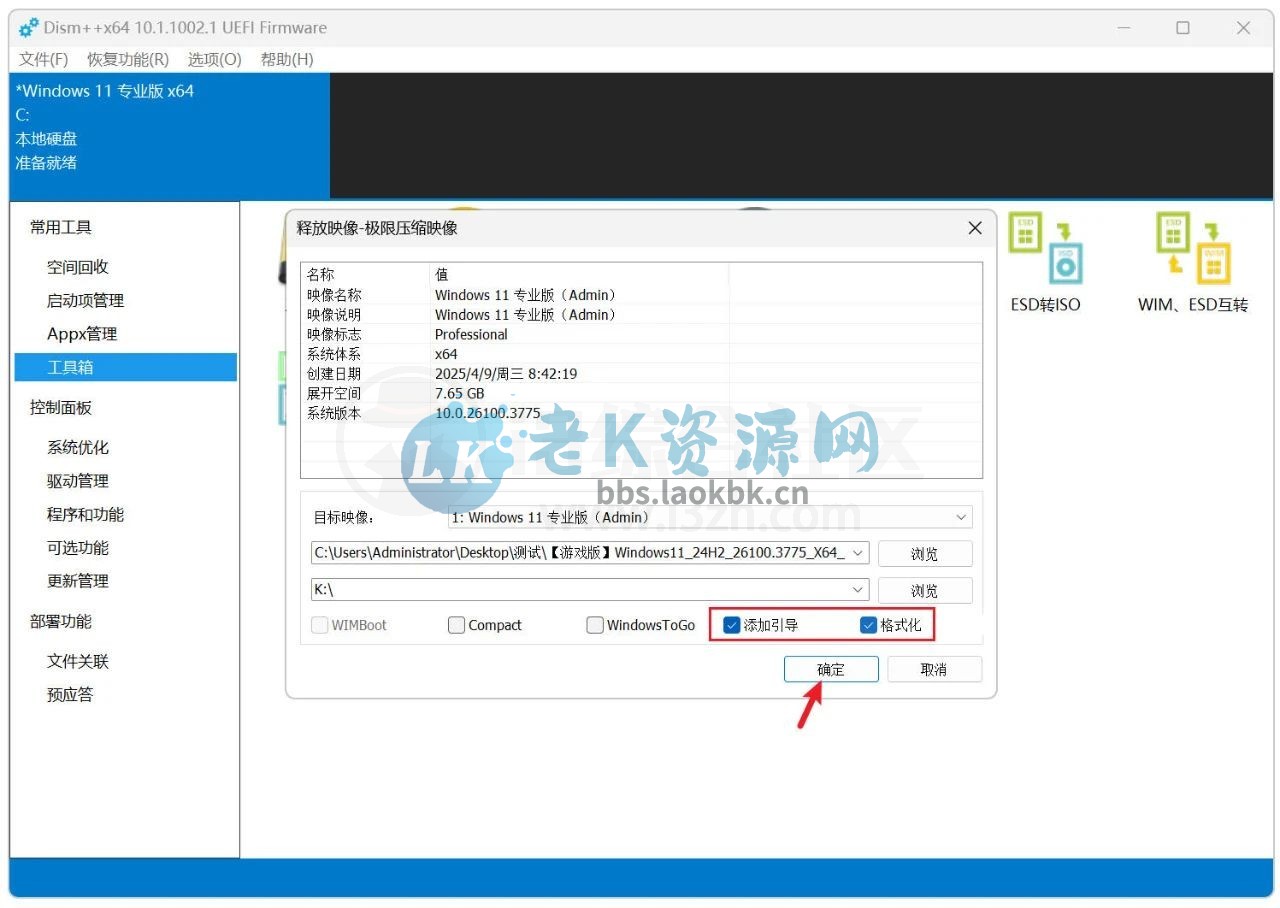The image size is (1280, 908).
Task: Click the K:\ destination input field
Action: [580, 590]
